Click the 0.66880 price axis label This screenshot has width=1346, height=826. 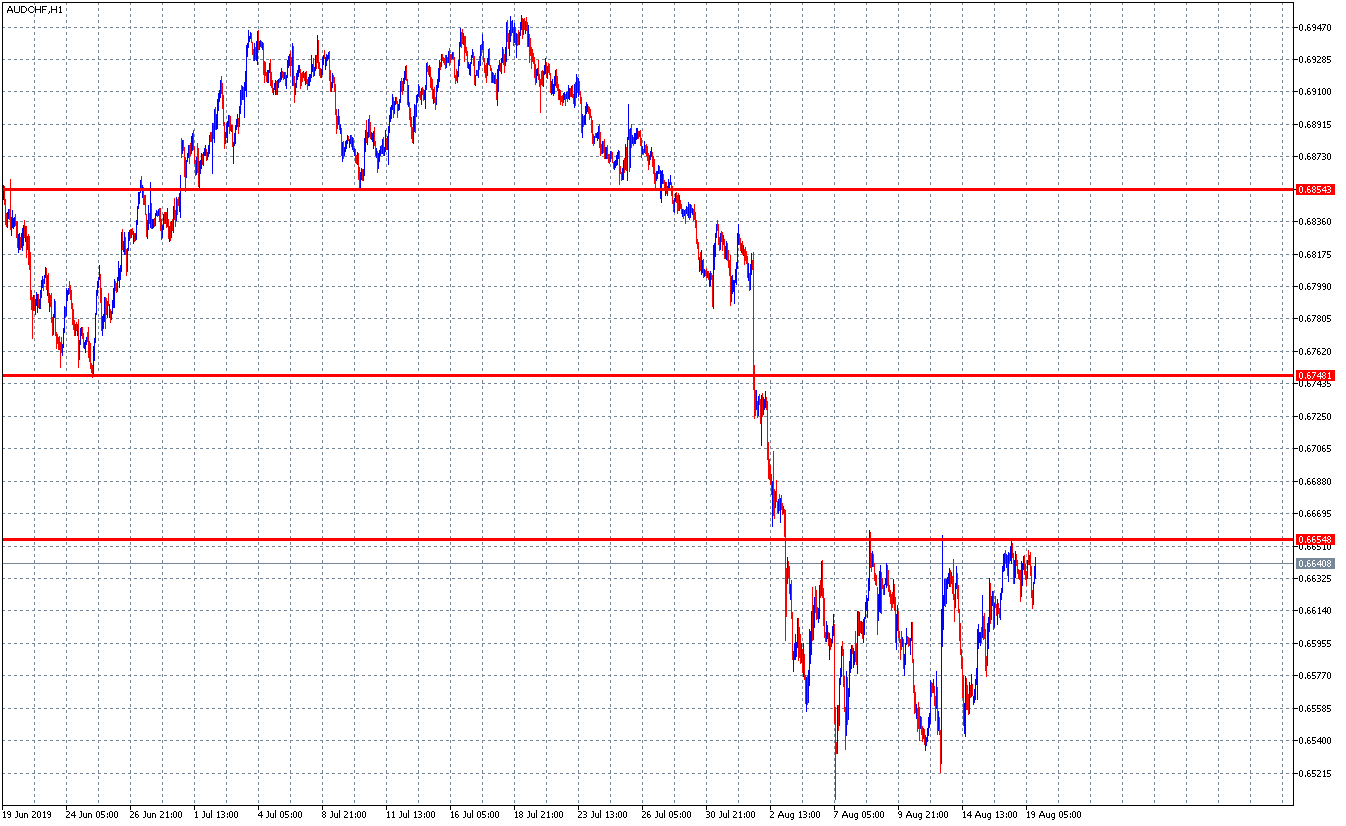(x=1315, y=482)
